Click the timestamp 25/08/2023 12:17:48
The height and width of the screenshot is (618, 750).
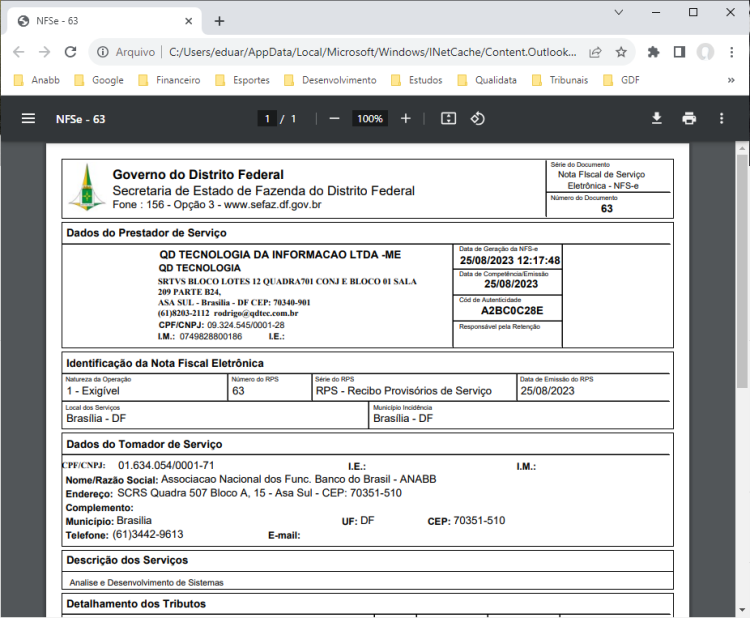click(510, 260)
